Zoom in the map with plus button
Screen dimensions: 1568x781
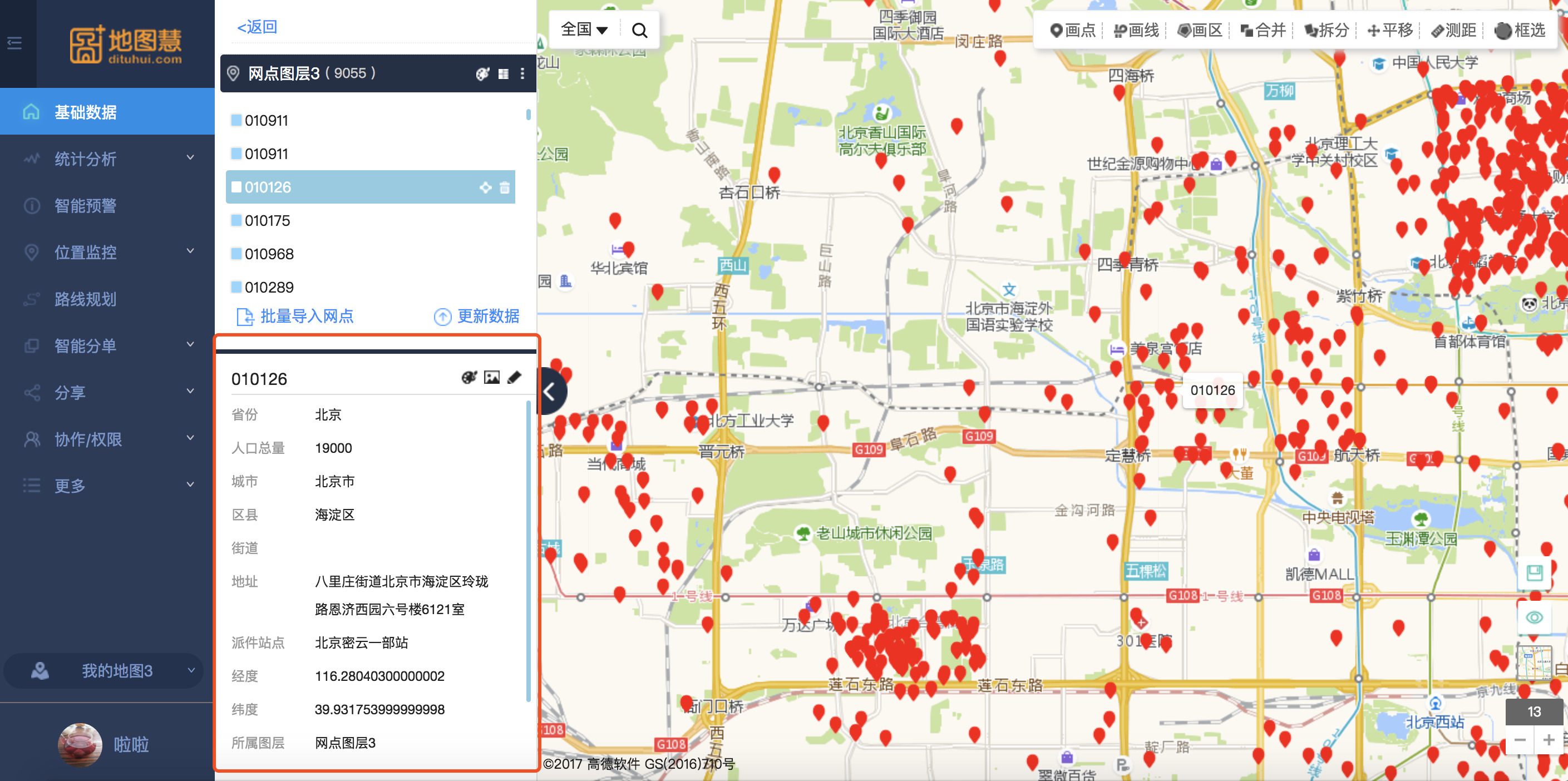[1549, 740]
